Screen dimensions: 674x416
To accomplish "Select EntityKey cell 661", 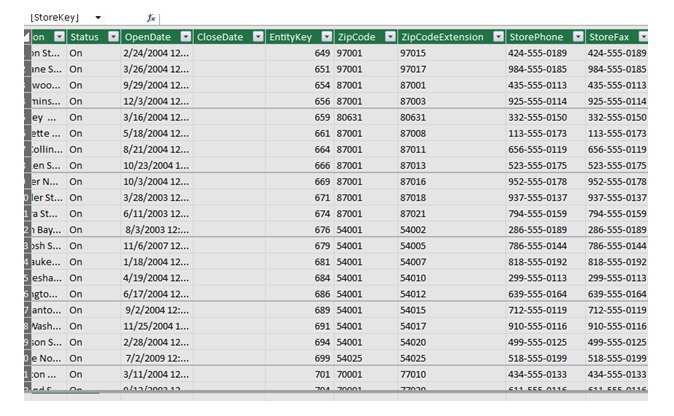I will coord(300,134).
